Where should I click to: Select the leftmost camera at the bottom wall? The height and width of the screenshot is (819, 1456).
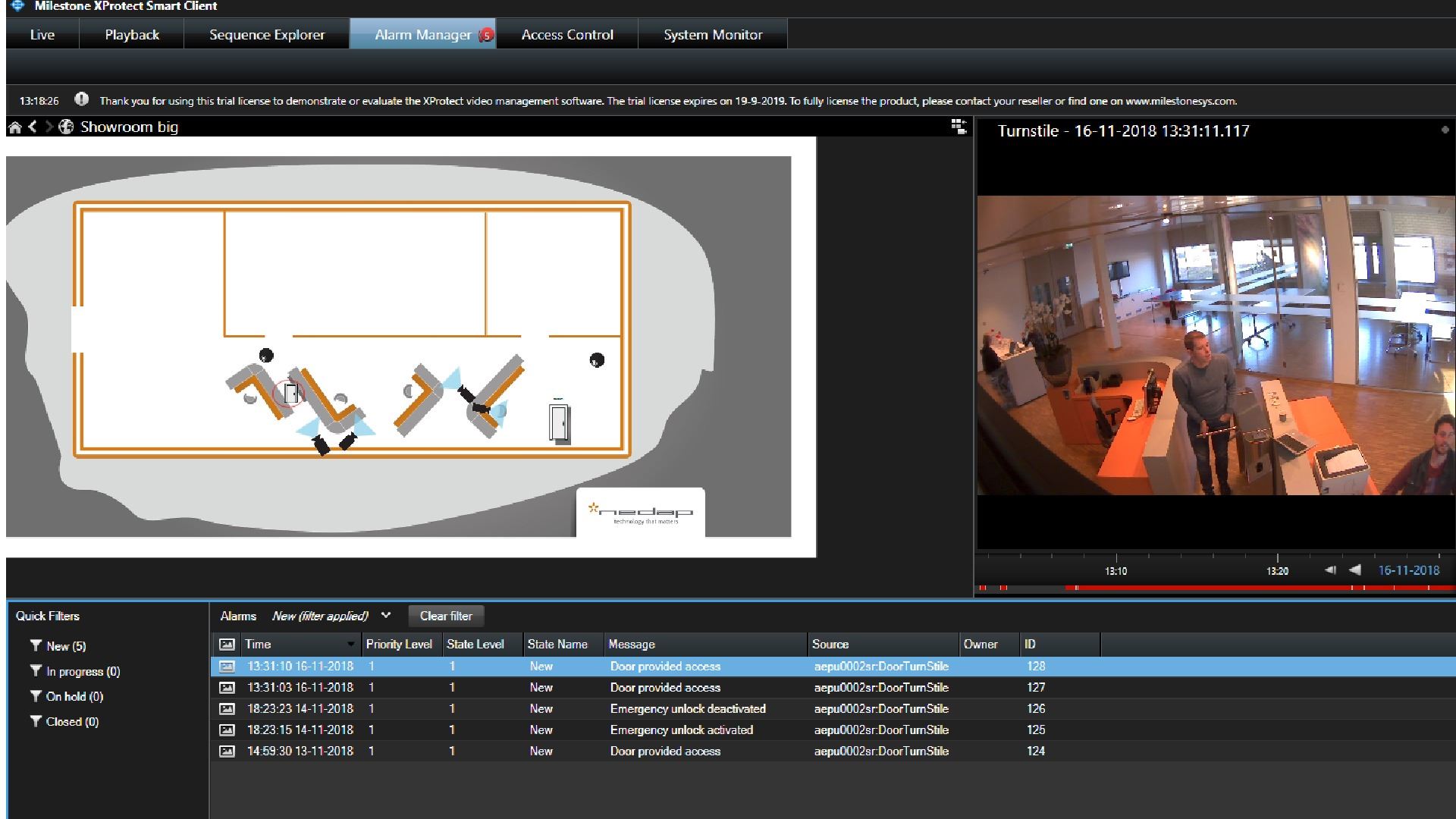321,445
